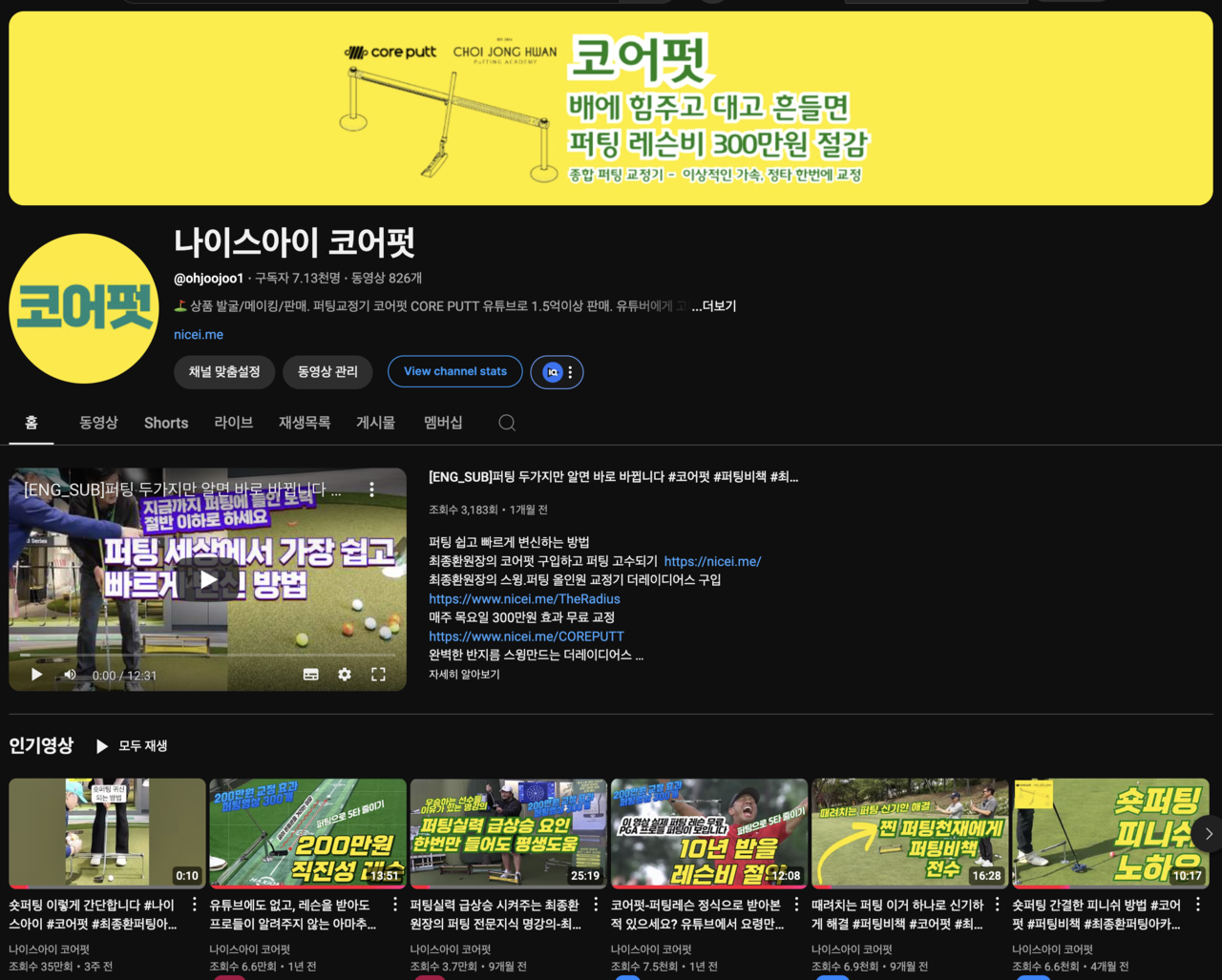Toggle subtitles on the featured video player
Viewport: 1222px width, 980px height.
(x=311, y=675)
